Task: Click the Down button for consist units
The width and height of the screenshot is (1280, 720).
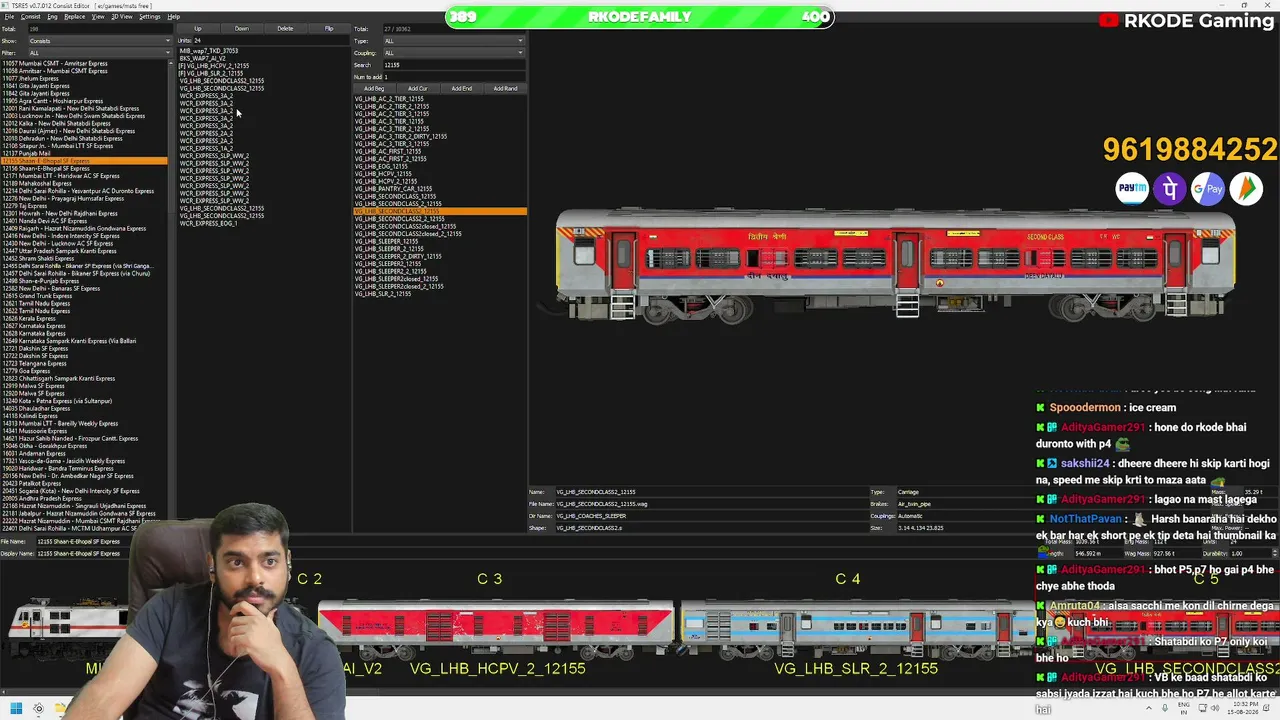Action: pos(241,29)
